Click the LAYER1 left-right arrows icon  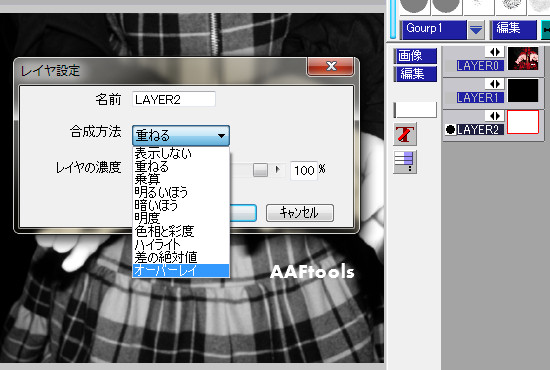495,84
